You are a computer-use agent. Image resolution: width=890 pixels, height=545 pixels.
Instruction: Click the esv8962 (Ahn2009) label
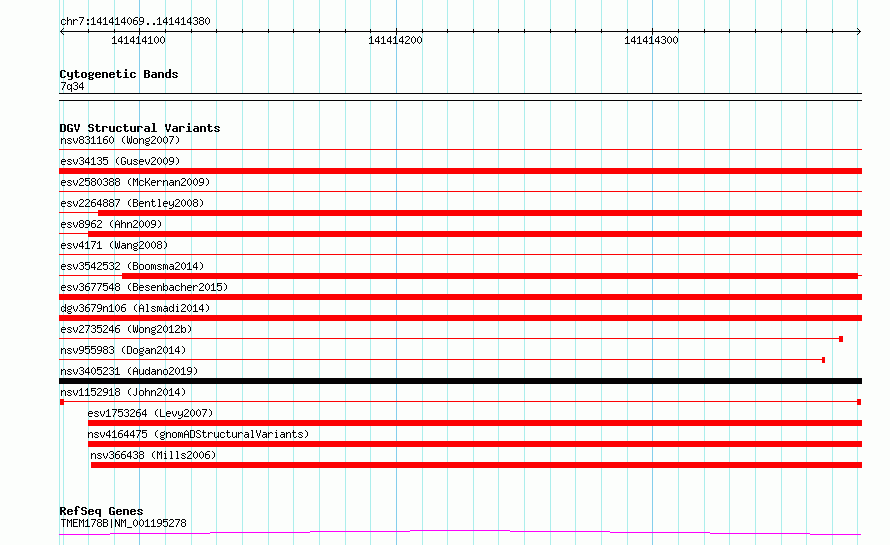111,224
